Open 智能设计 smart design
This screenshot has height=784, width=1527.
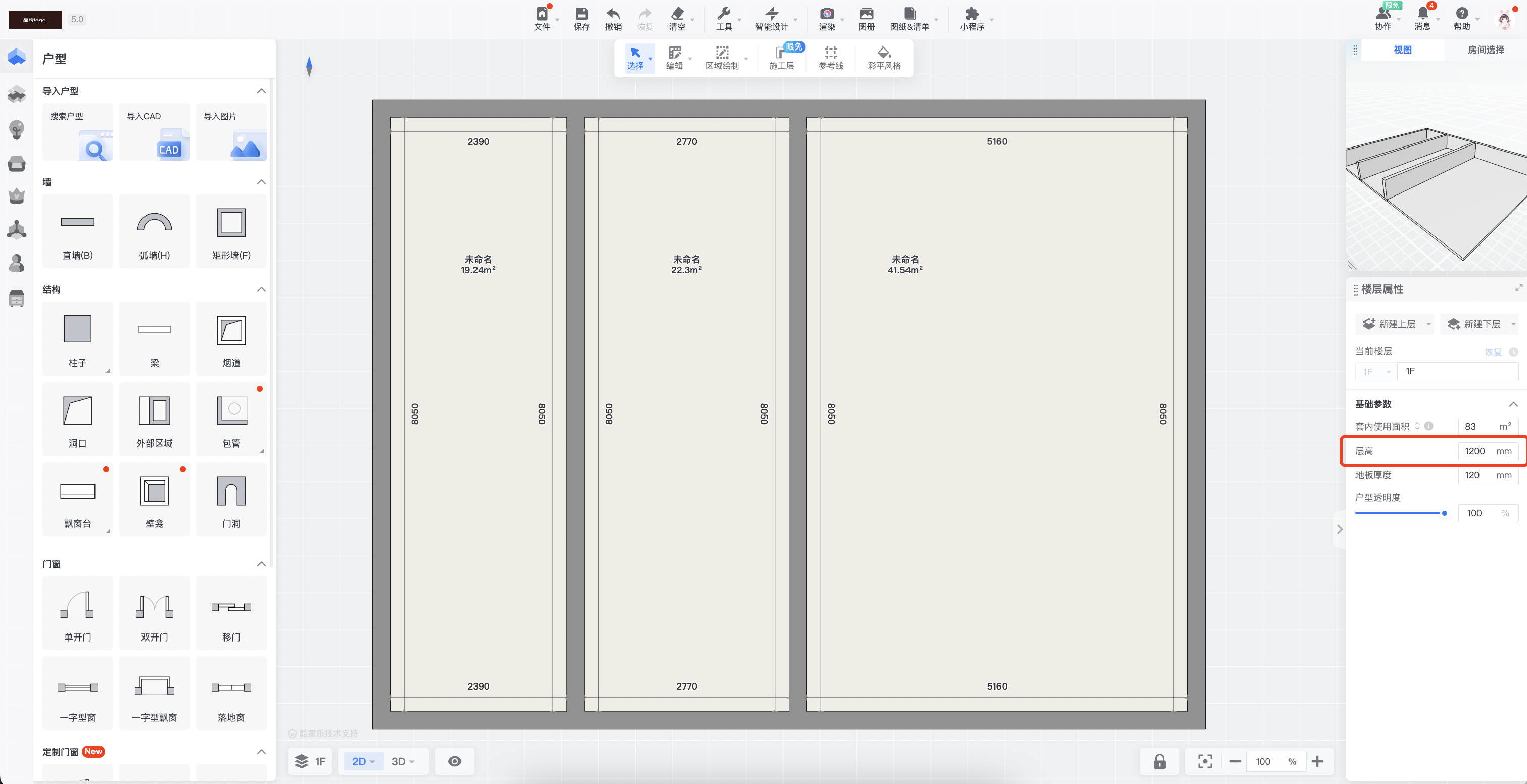771,18
